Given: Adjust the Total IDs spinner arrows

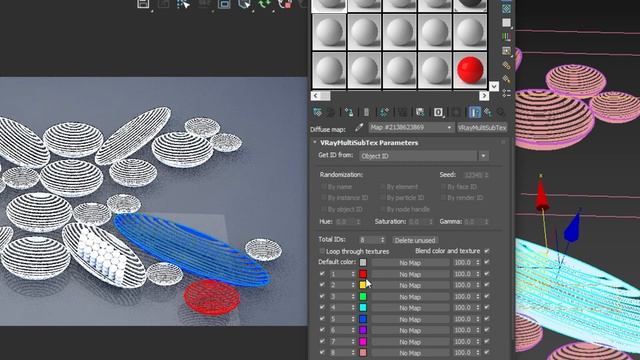Looking at the screenshot, I should 382,240.
